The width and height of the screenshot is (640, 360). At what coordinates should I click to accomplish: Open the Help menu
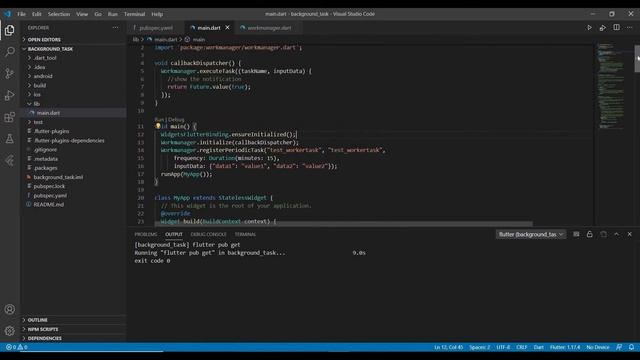(157, 14)
